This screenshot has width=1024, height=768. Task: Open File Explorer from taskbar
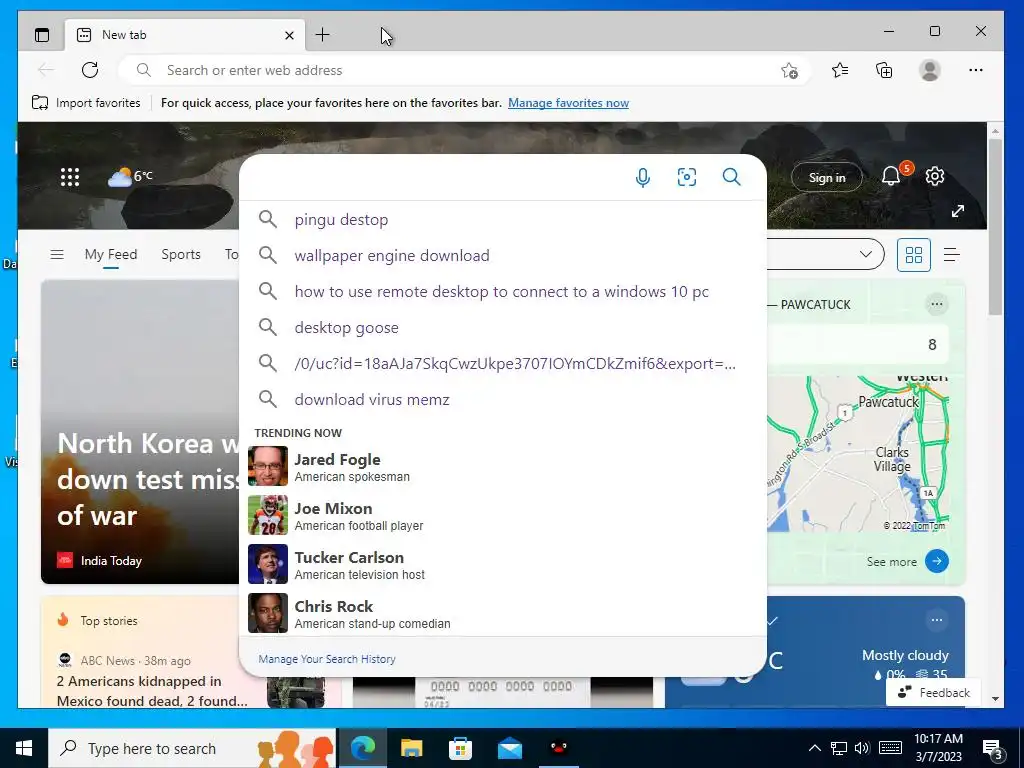pyautogui.click(x=411, y=748)
